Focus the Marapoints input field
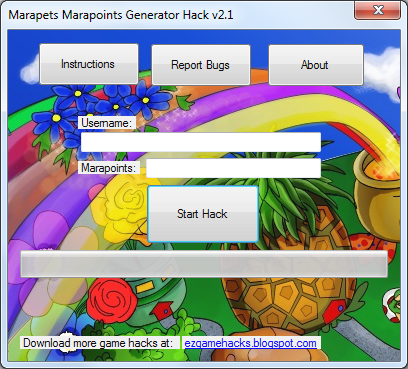 click(233, 168)
